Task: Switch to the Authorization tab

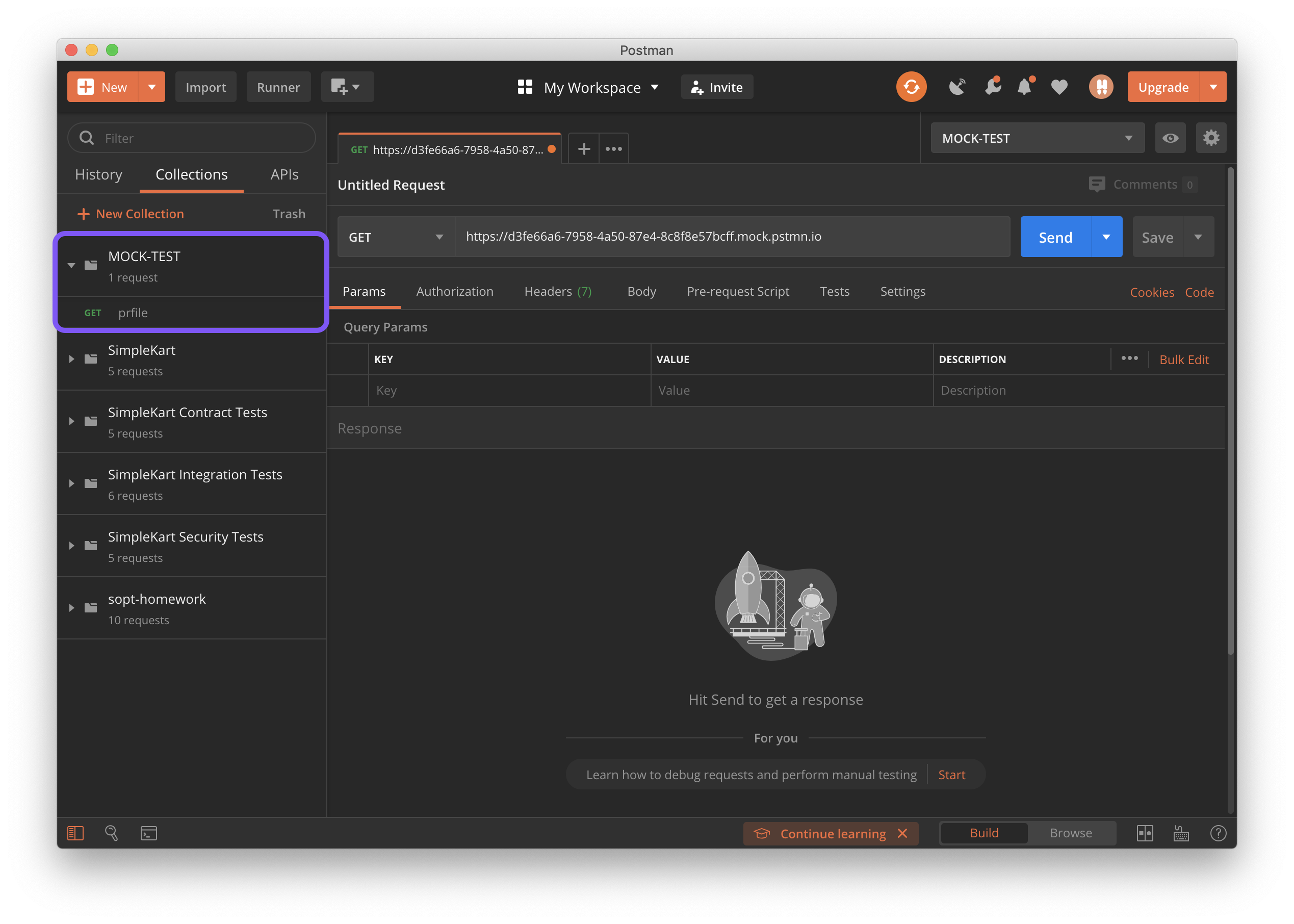Action: tap(454, 291)
